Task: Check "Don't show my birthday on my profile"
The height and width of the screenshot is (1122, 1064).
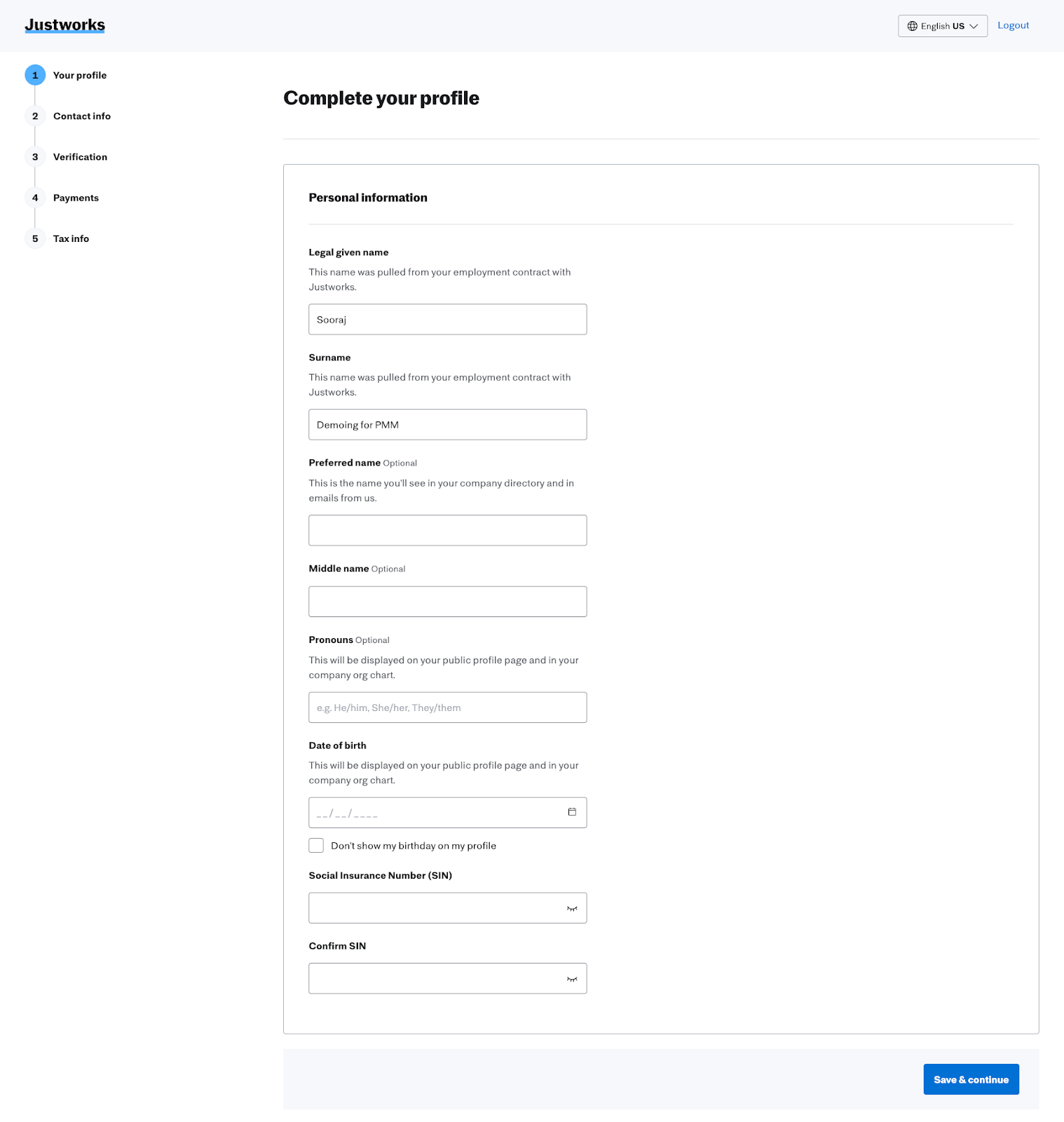Action: click(316, 846)
